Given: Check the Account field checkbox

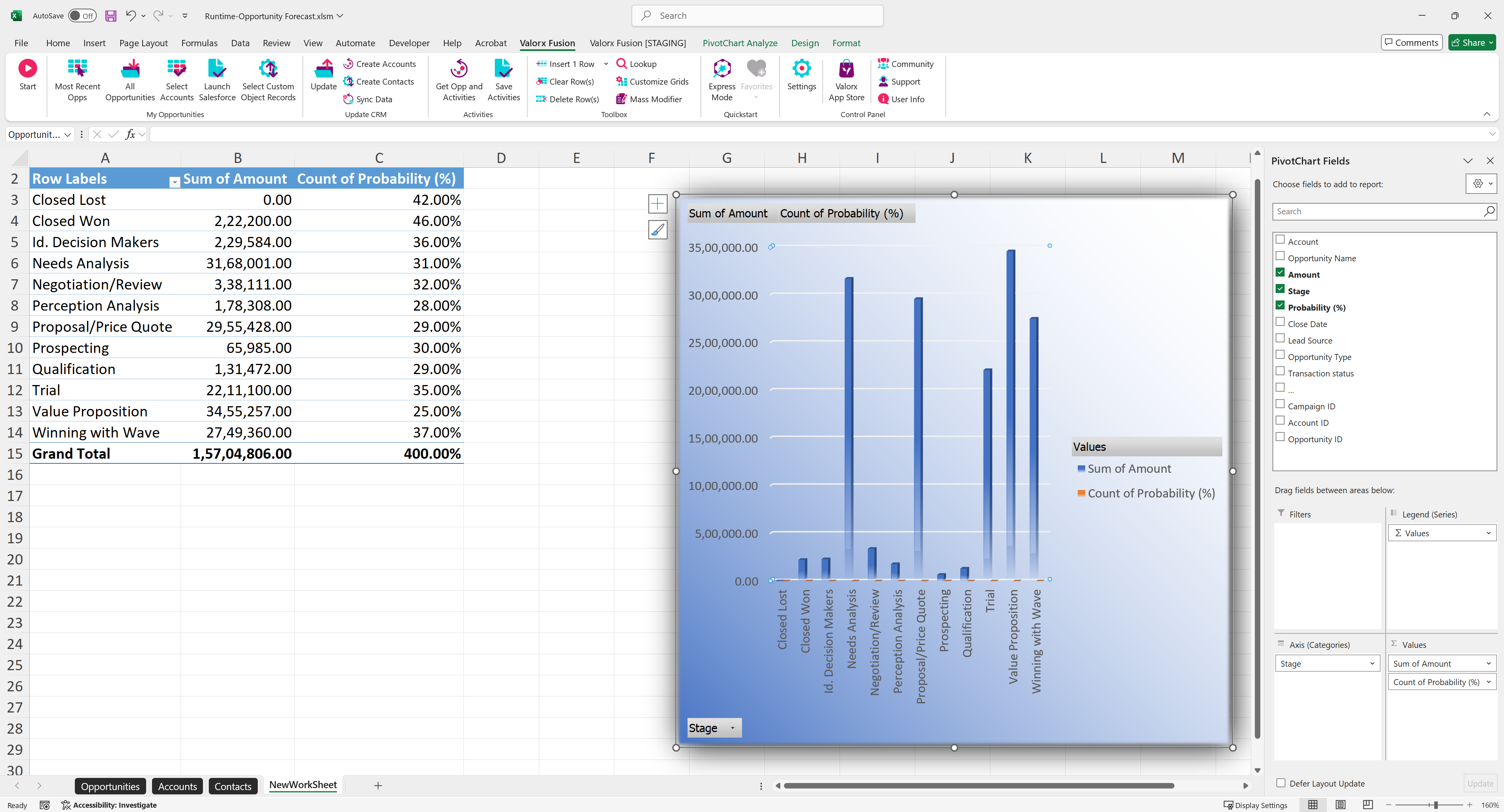Looking at the screenshot, I should 1280,239.
